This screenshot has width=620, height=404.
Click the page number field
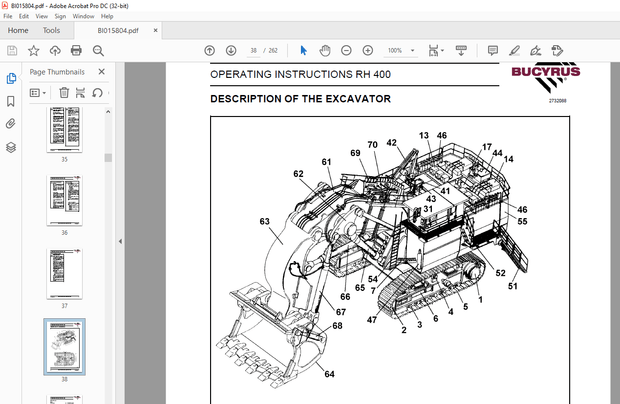click(x=253, y=51)
